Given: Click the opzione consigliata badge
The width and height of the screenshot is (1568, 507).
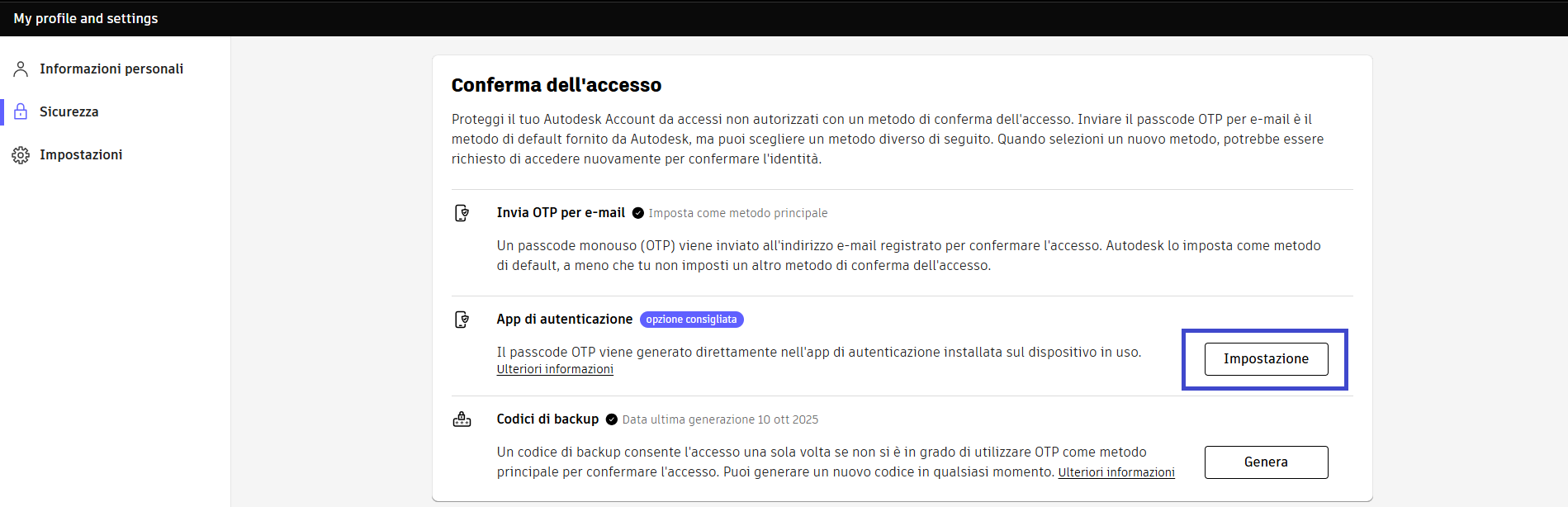Looking at the screenshot, I should click(692, 320).
